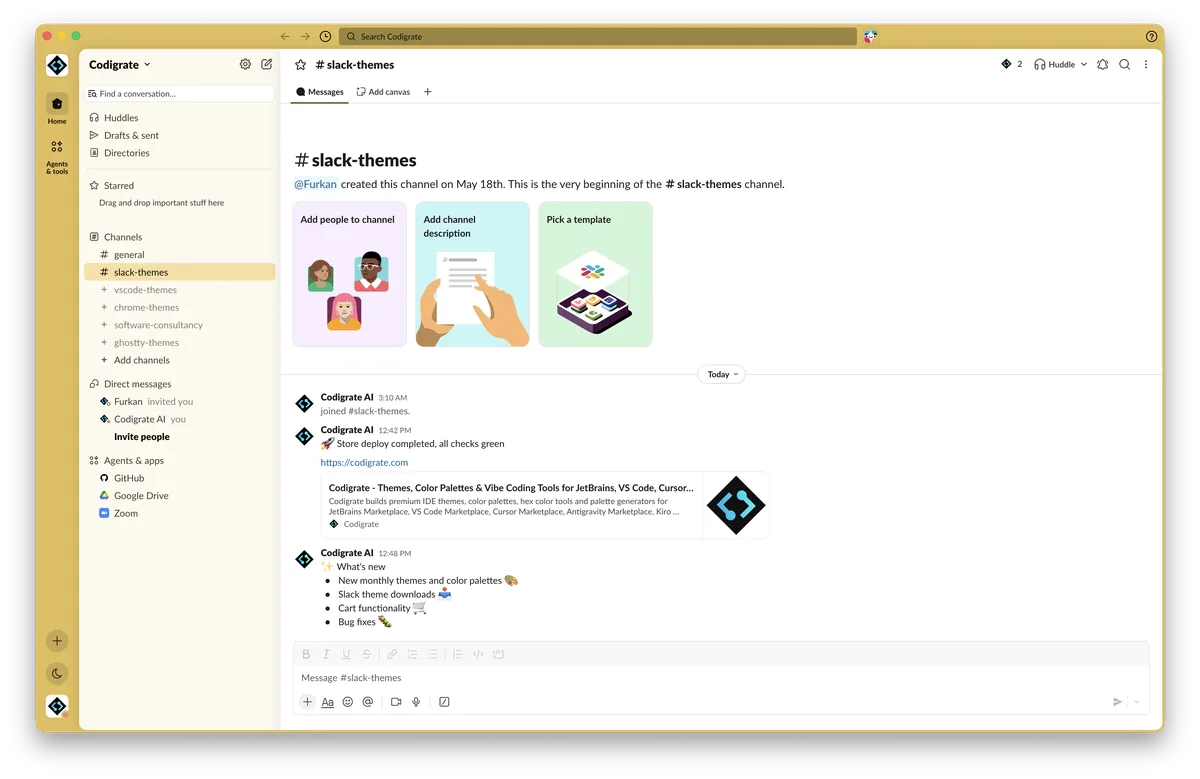The width and height of the screenshot is (1200, 779).
Task: Open Agents & tools in sidebar rail
Action: [x=57, y=157]
